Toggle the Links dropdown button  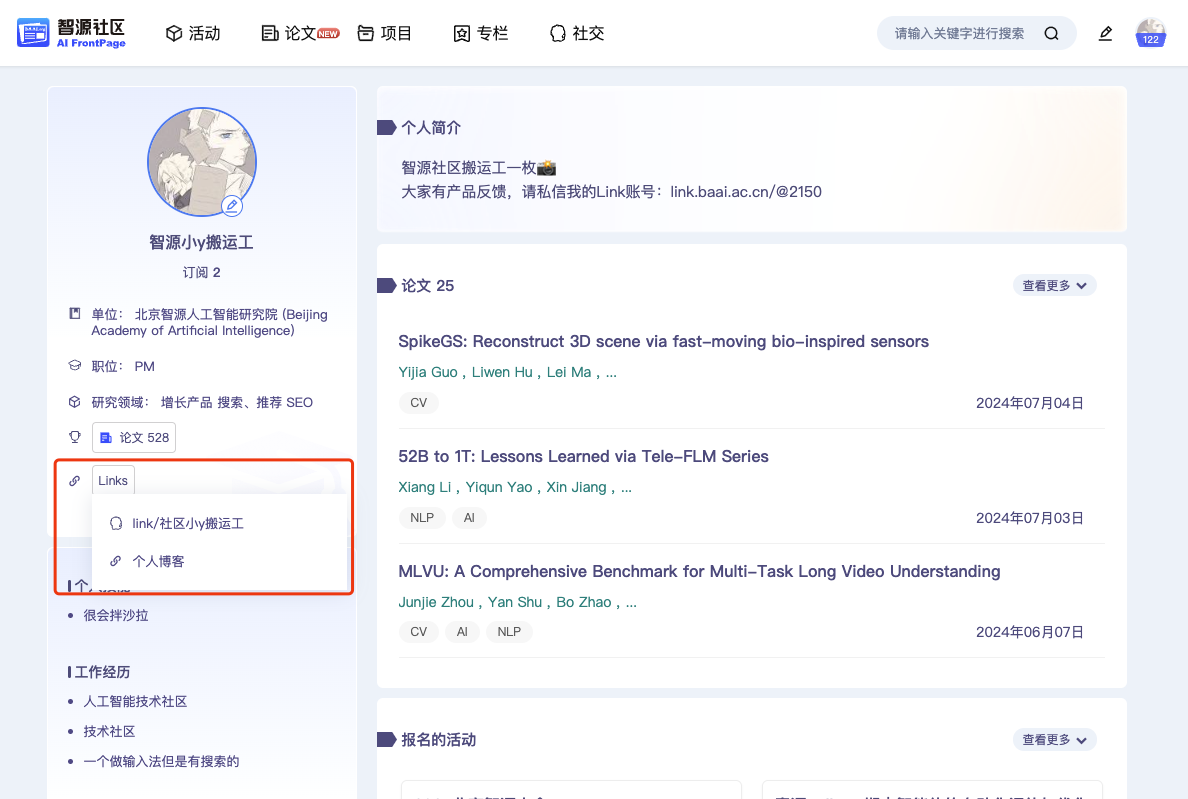(x=113, y=481)
